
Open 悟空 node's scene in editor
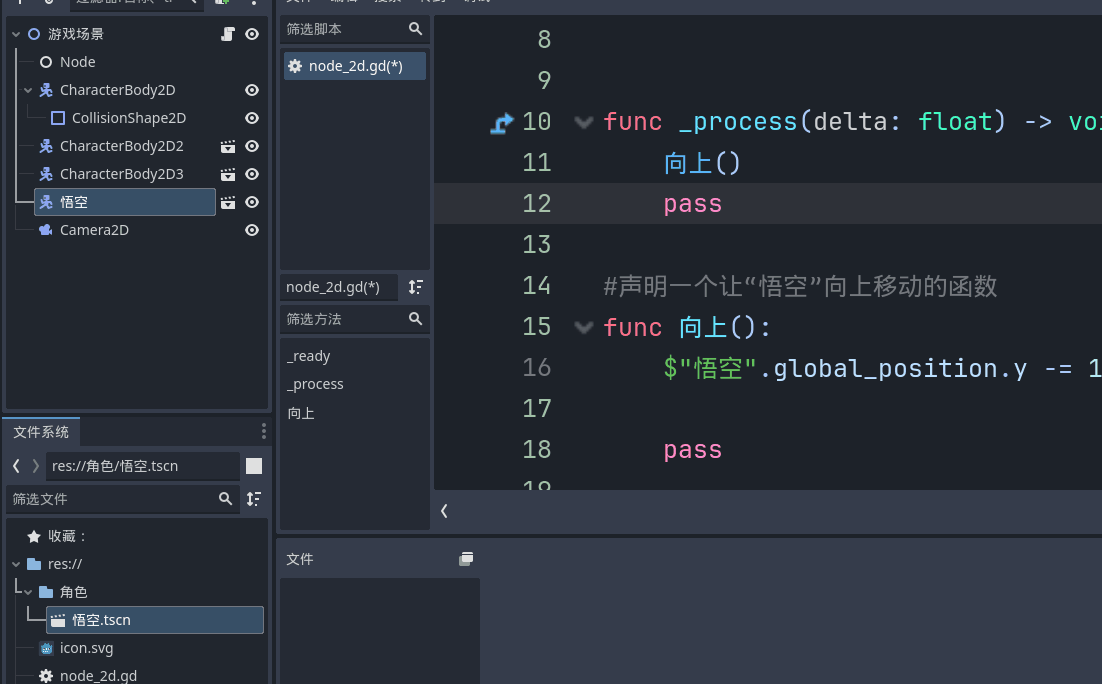tap(228, 202)
